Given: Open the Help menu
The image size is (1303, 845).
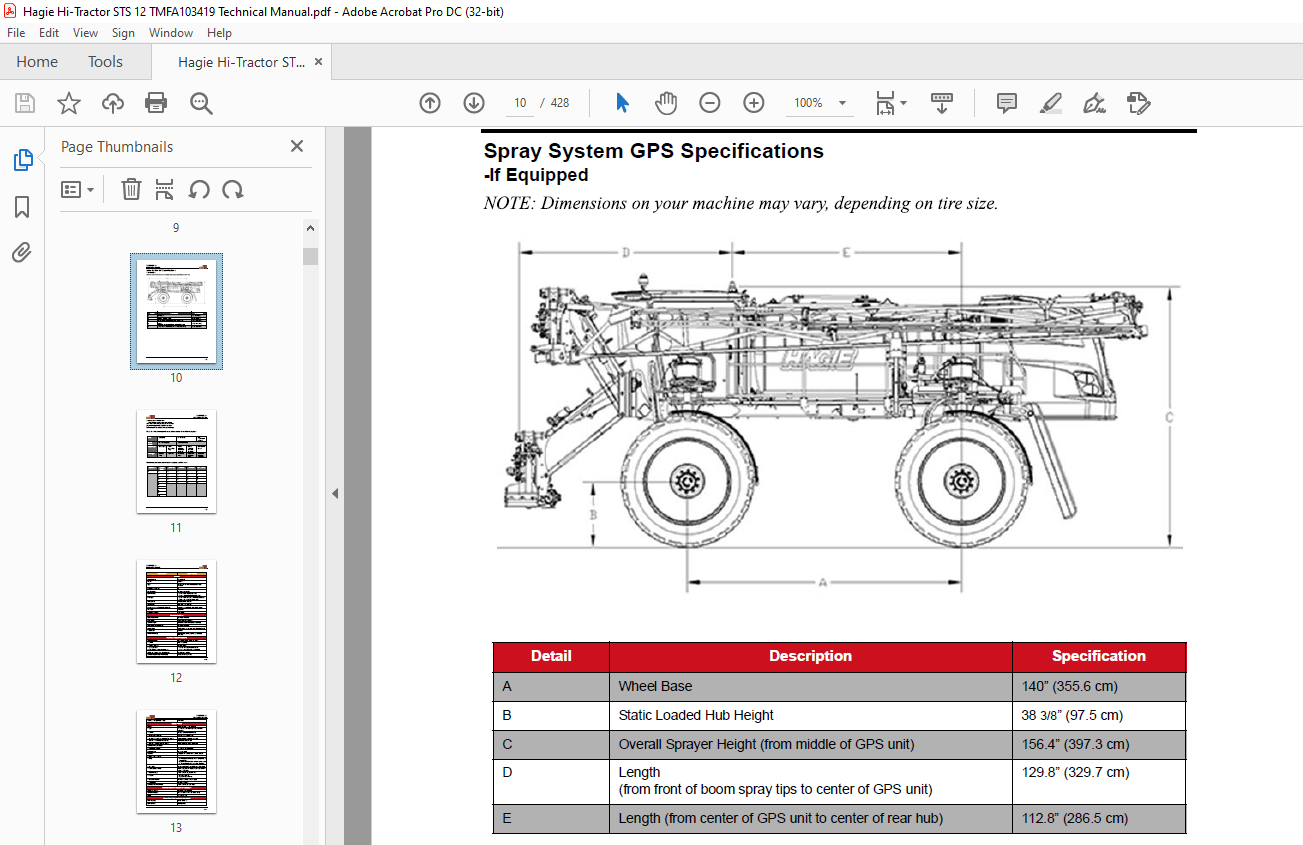Looking at the screenshot, I should (219, 33).
